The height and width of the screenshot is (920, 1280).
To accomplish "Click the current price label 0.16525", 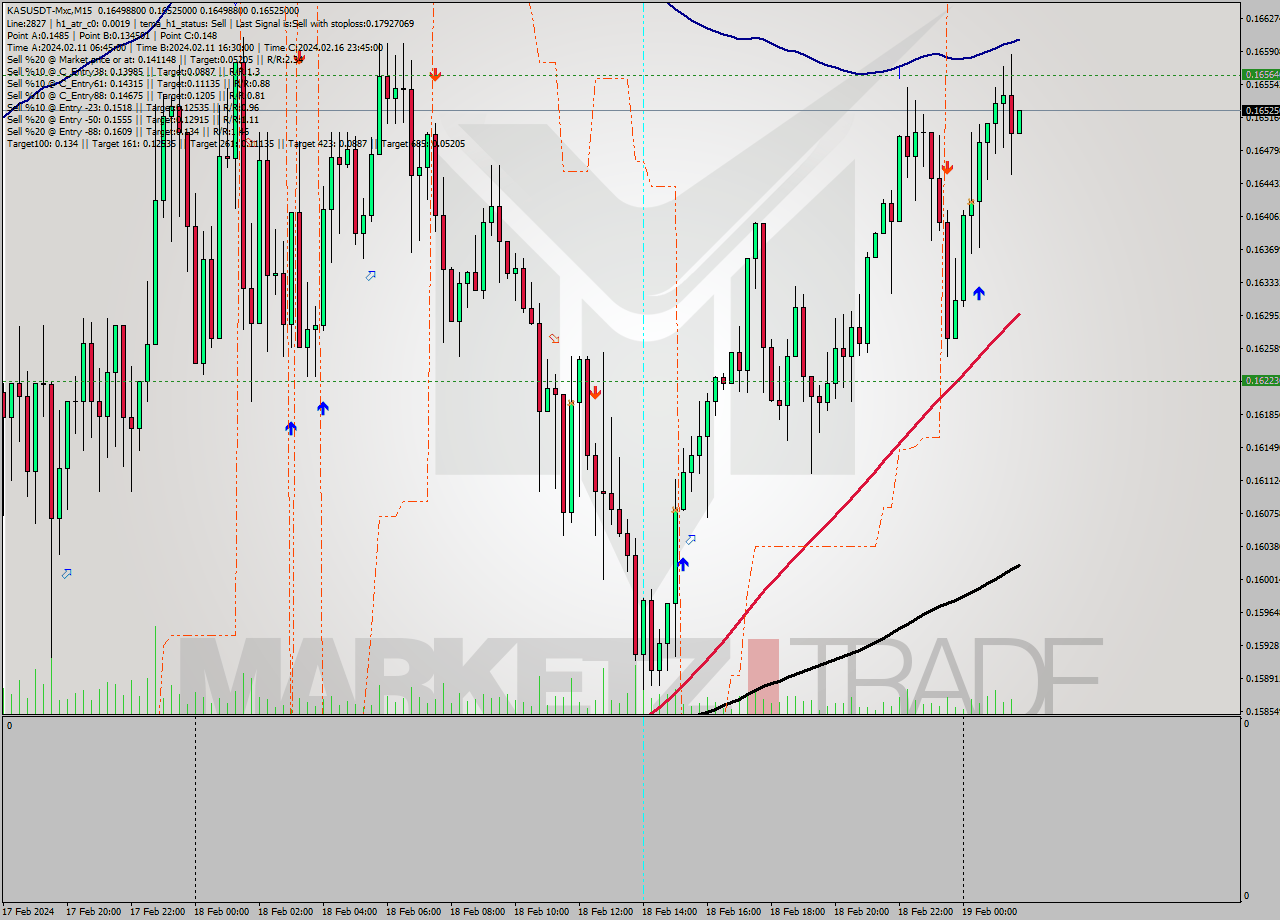I will 1260,110.
